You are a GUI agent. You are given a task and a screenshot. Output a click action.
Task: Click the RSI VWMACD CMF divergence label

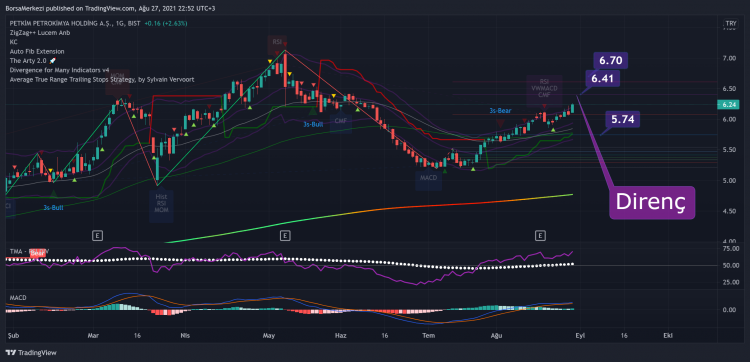pos(544,88)
